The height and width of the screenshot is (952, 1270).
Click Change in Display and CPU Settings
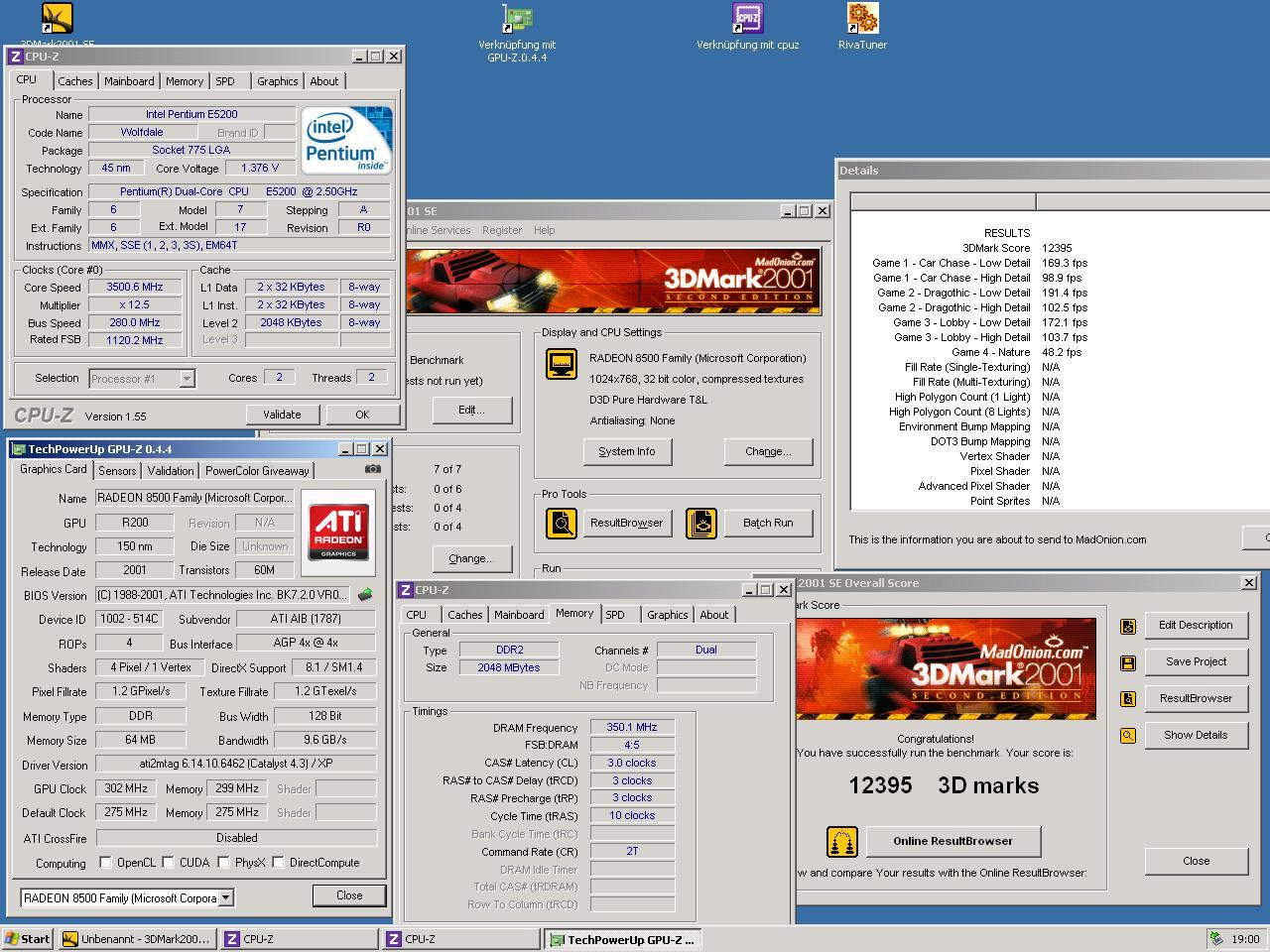tap(768, 451)
